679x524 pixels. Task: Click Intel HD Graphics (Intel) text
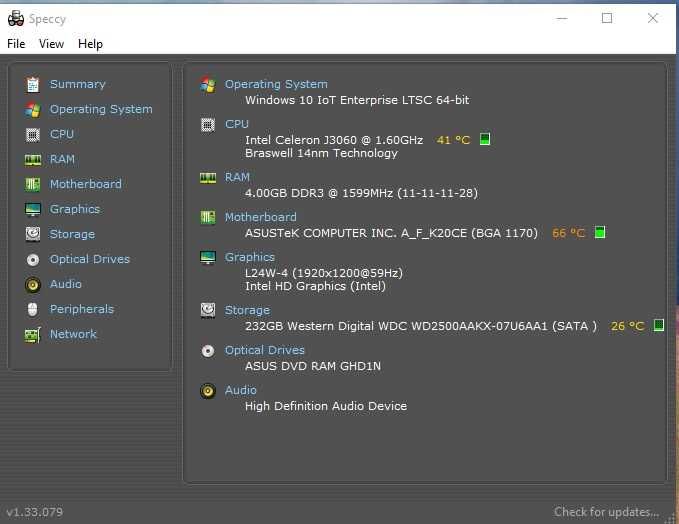coord(315,286)
